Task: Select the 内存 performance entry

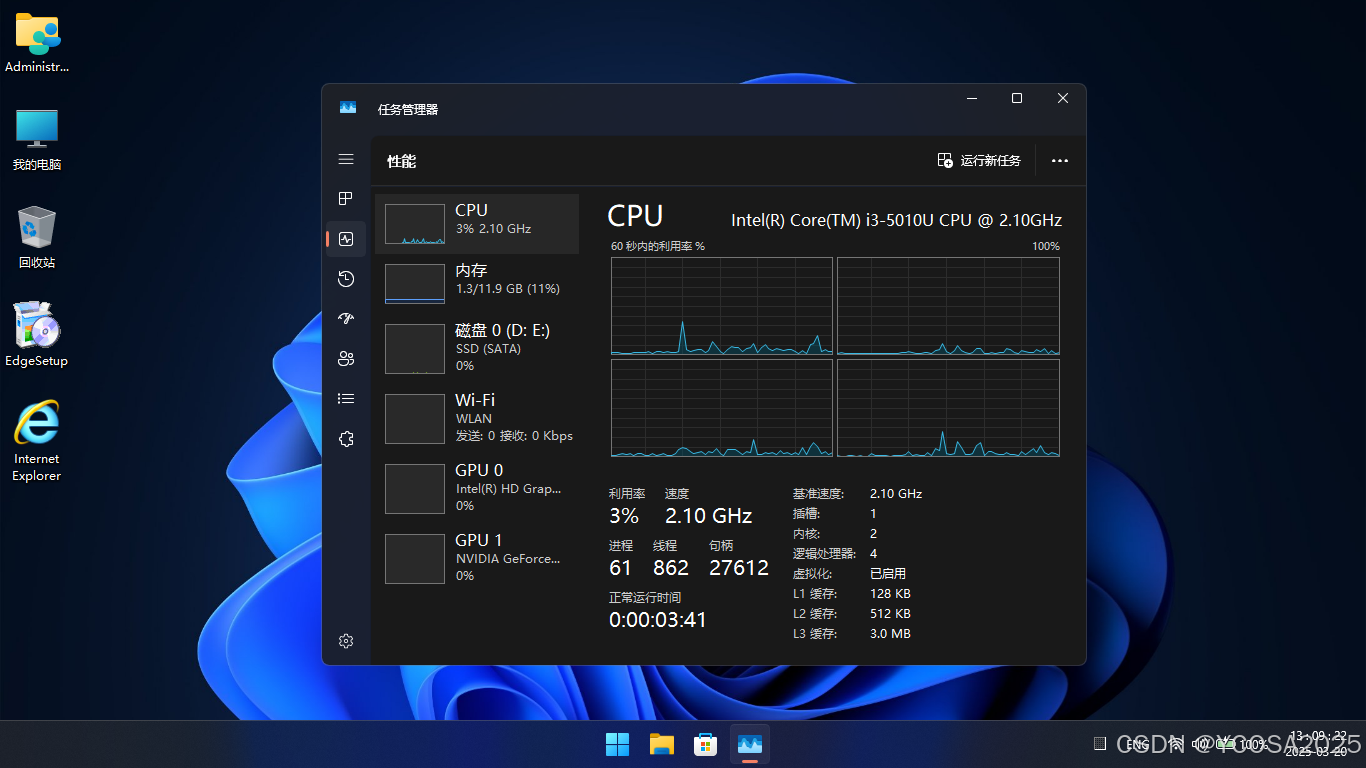Action: 477,284
